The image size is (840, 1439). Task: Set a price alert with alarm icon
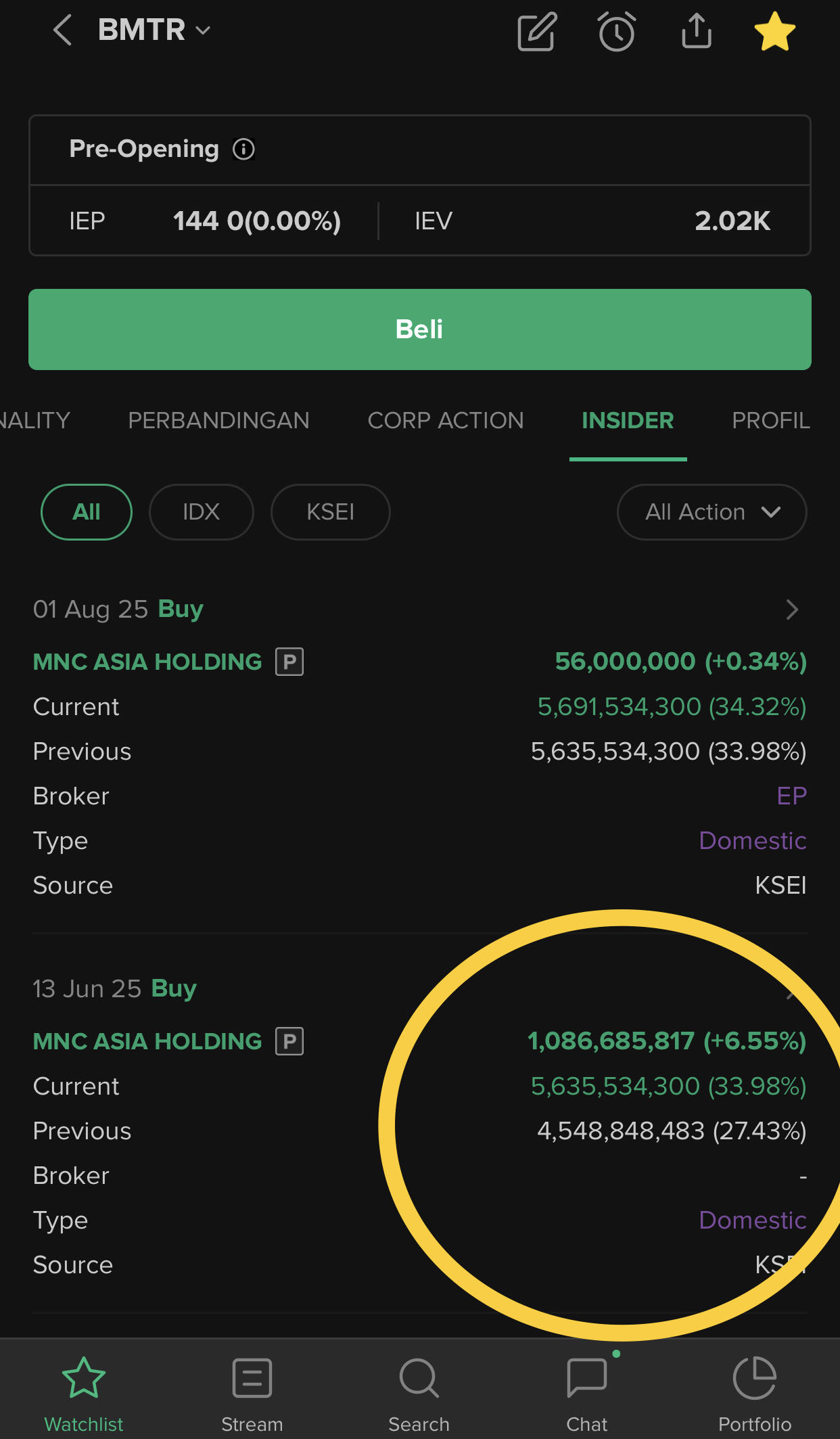616,31
